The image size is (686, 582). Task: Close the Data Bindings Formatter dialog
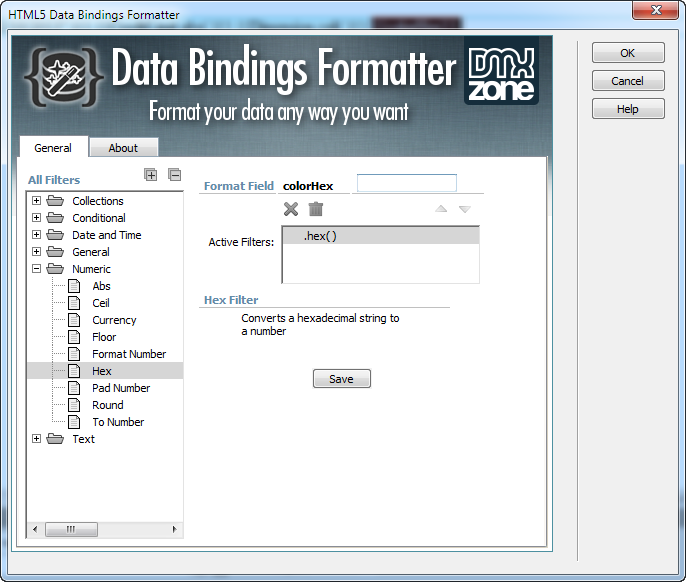(x=656, y=10)
